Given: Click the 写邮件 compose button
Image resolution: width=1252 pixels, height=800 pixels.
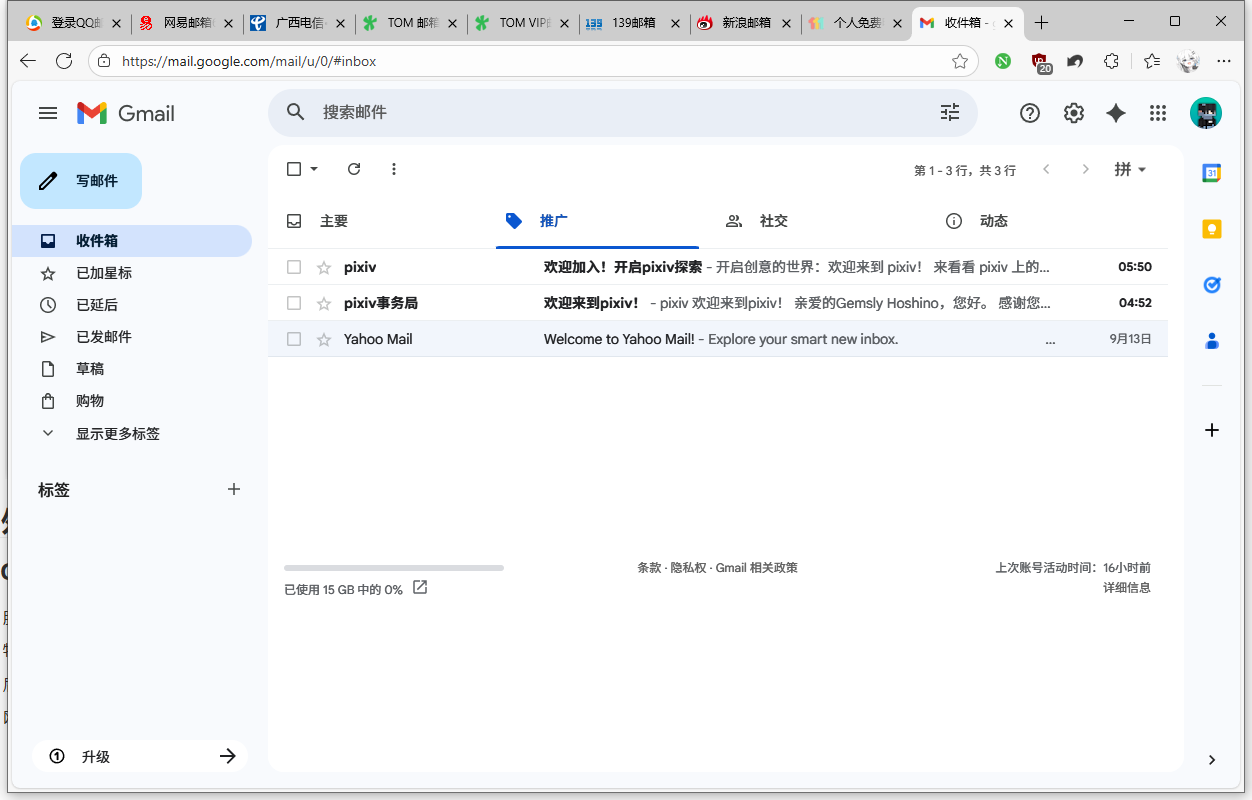Looking at the screenshot, I should pos(81,181).
